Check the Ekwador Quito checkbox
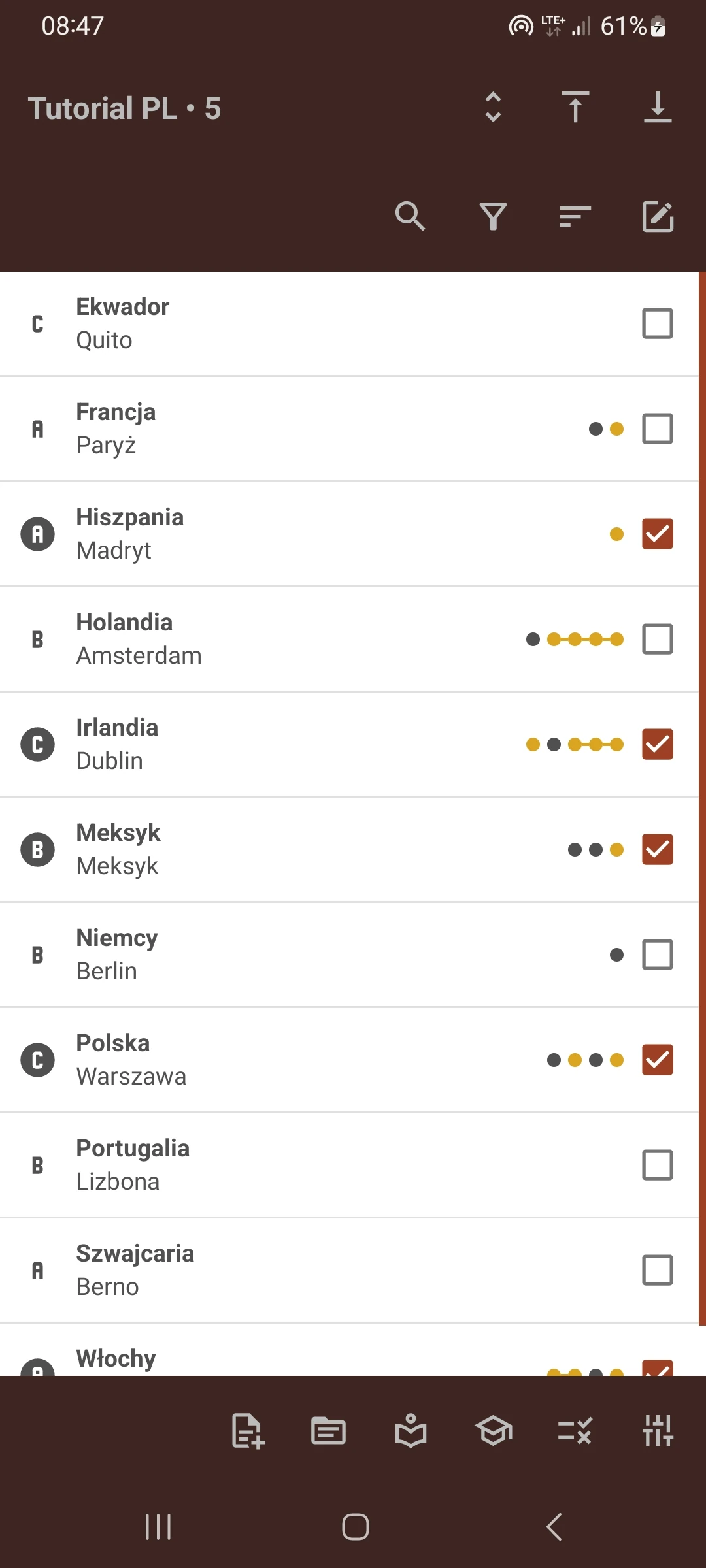The width and height of the screenshot is (706, 1568). pyautogui.click(x=657, y=323)
